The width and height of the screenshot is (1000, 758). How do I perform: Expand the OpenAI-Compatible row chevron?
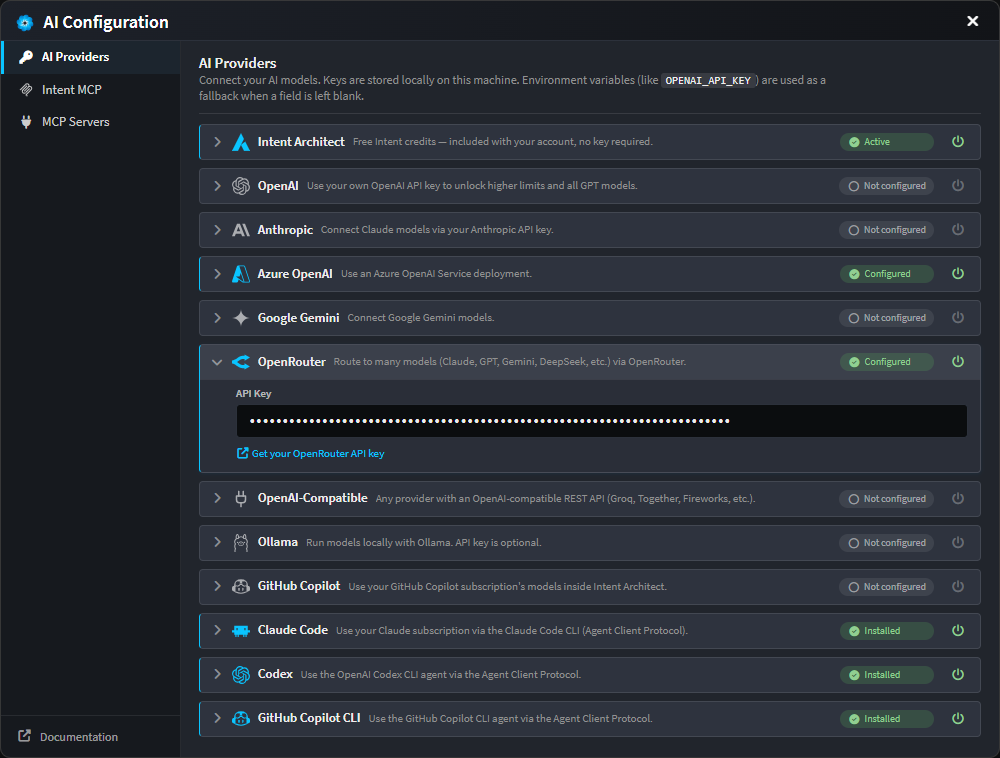click(217, 498)
